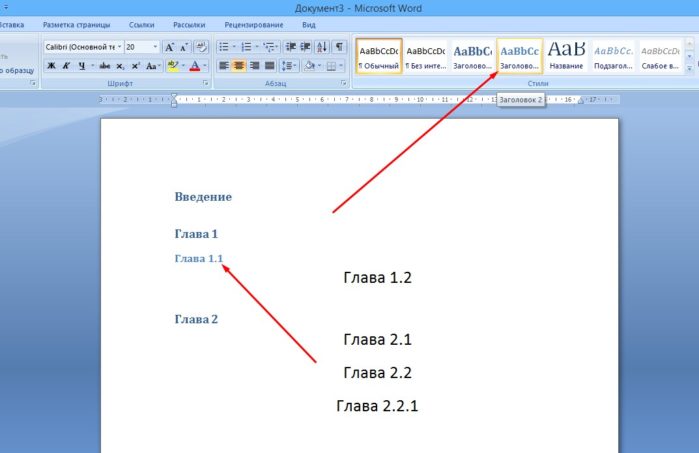Apply the Название style
This screenshot has width=699, height=453.
[566, 56]
